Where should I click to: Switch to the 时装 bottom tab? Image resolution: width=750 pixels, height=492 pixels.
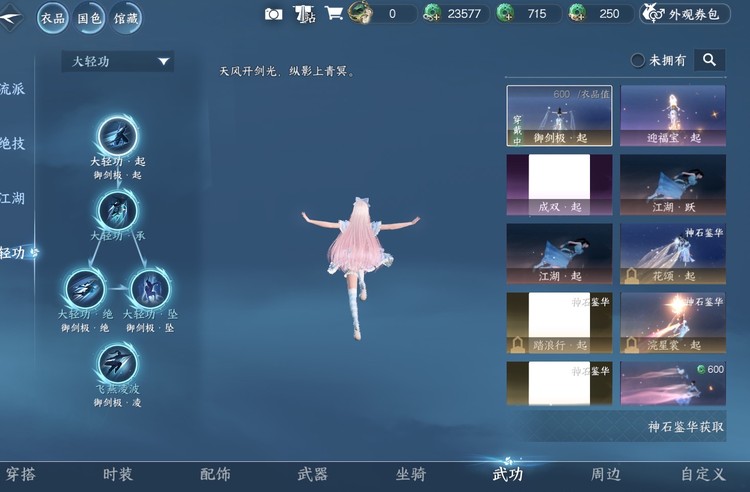118,474
